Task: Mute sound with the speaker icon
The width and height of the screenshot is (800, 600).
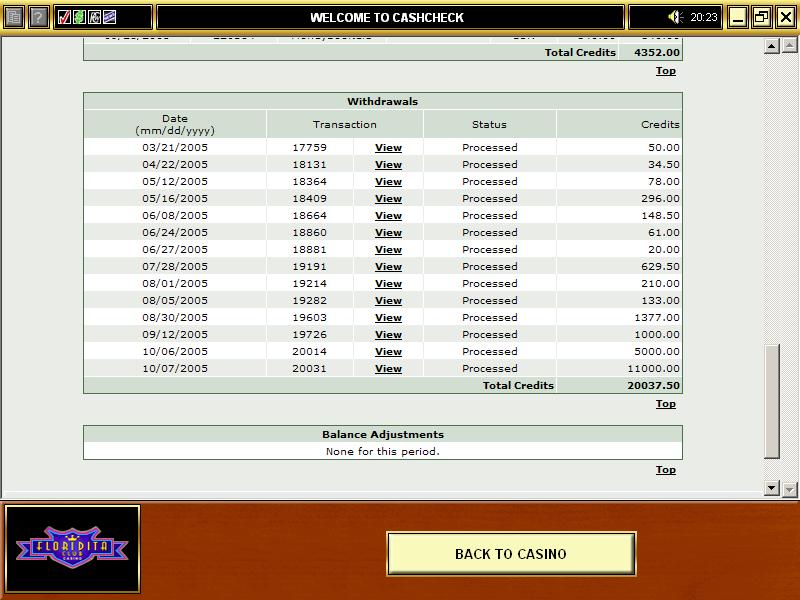Action: [x=676, y=17]
